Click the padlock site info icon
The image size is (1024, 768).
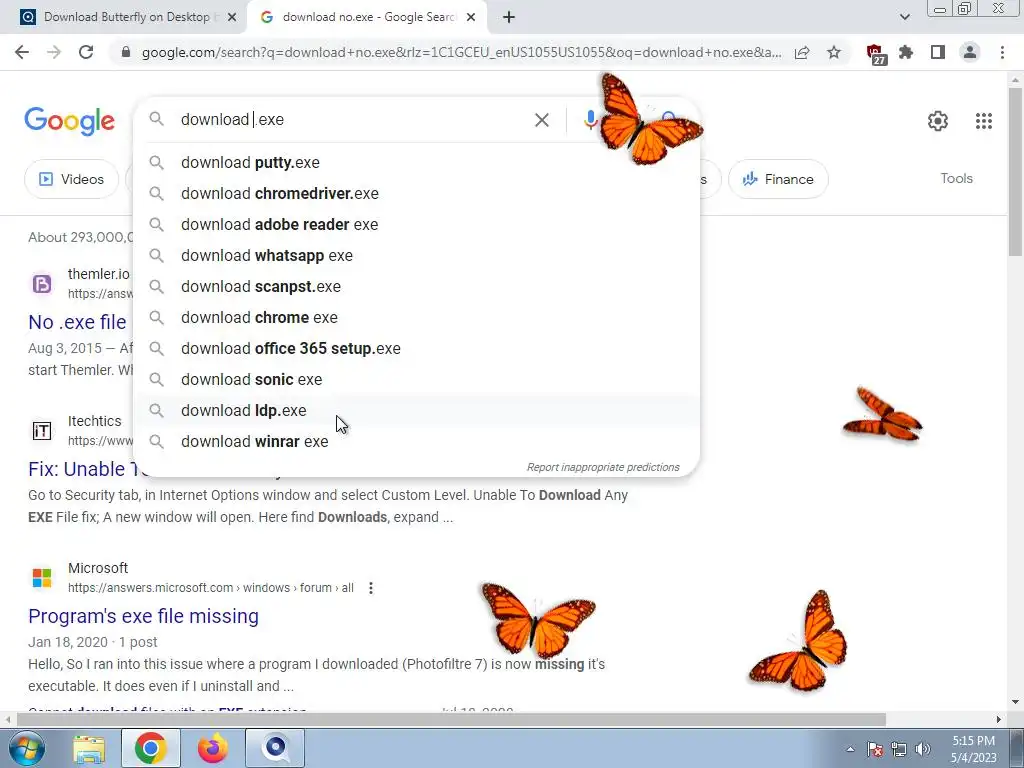126,52
